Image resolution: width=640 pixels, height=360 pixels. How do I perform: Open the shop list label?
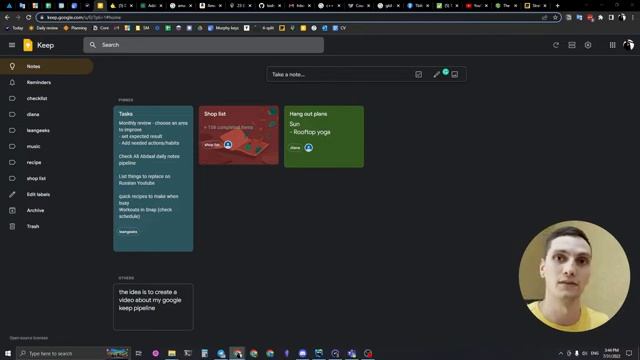tap(47, 178)
